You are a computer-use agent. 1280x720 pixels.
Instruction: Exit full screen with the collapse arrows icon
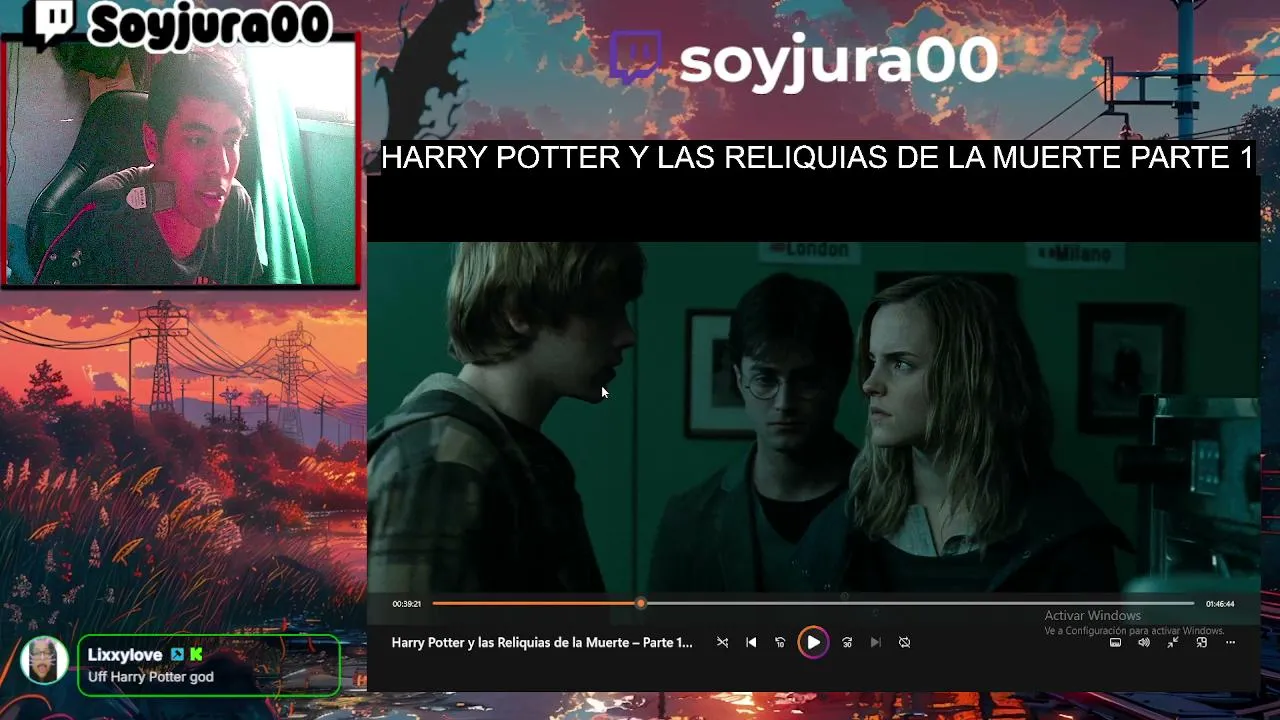[1173, 642]
